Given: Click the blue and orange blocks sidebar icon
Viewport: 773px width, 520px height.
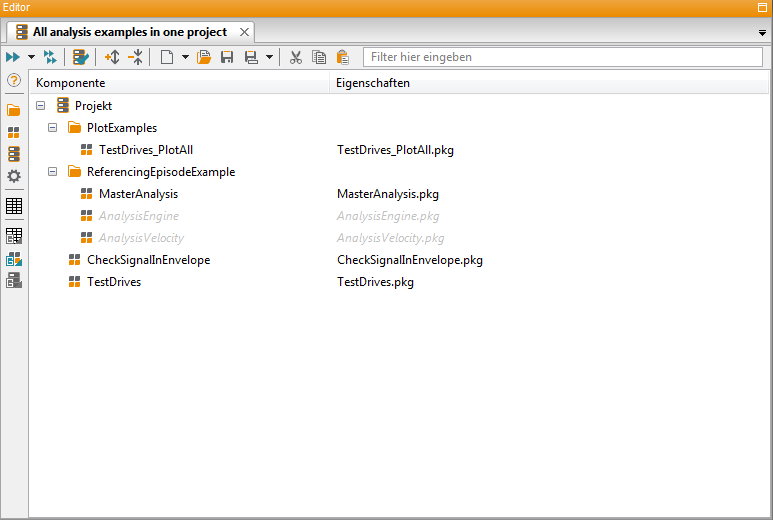Looking at the screenshot, I should (14, 259).
